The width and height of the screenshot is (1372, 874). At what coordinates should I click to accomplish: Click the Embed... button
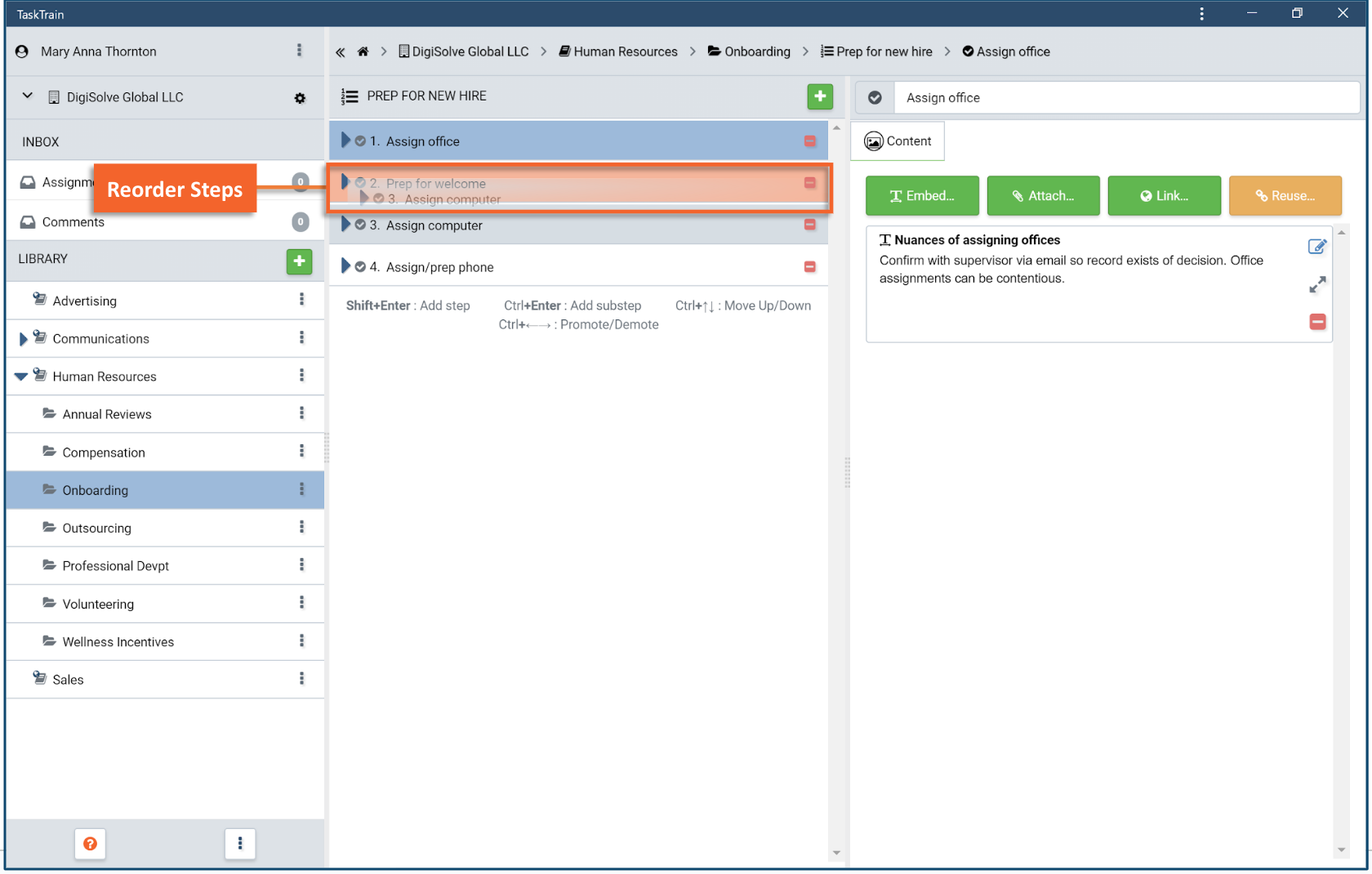click(922, 196)
